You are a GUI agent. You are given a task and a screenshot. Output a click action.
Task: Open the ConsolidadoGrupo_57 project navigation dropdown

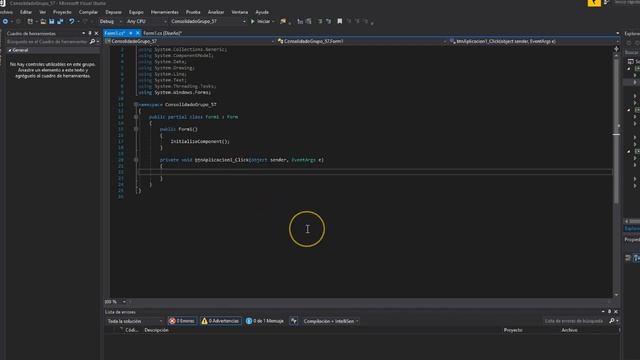pyautogui.click(x=189, y=41)
